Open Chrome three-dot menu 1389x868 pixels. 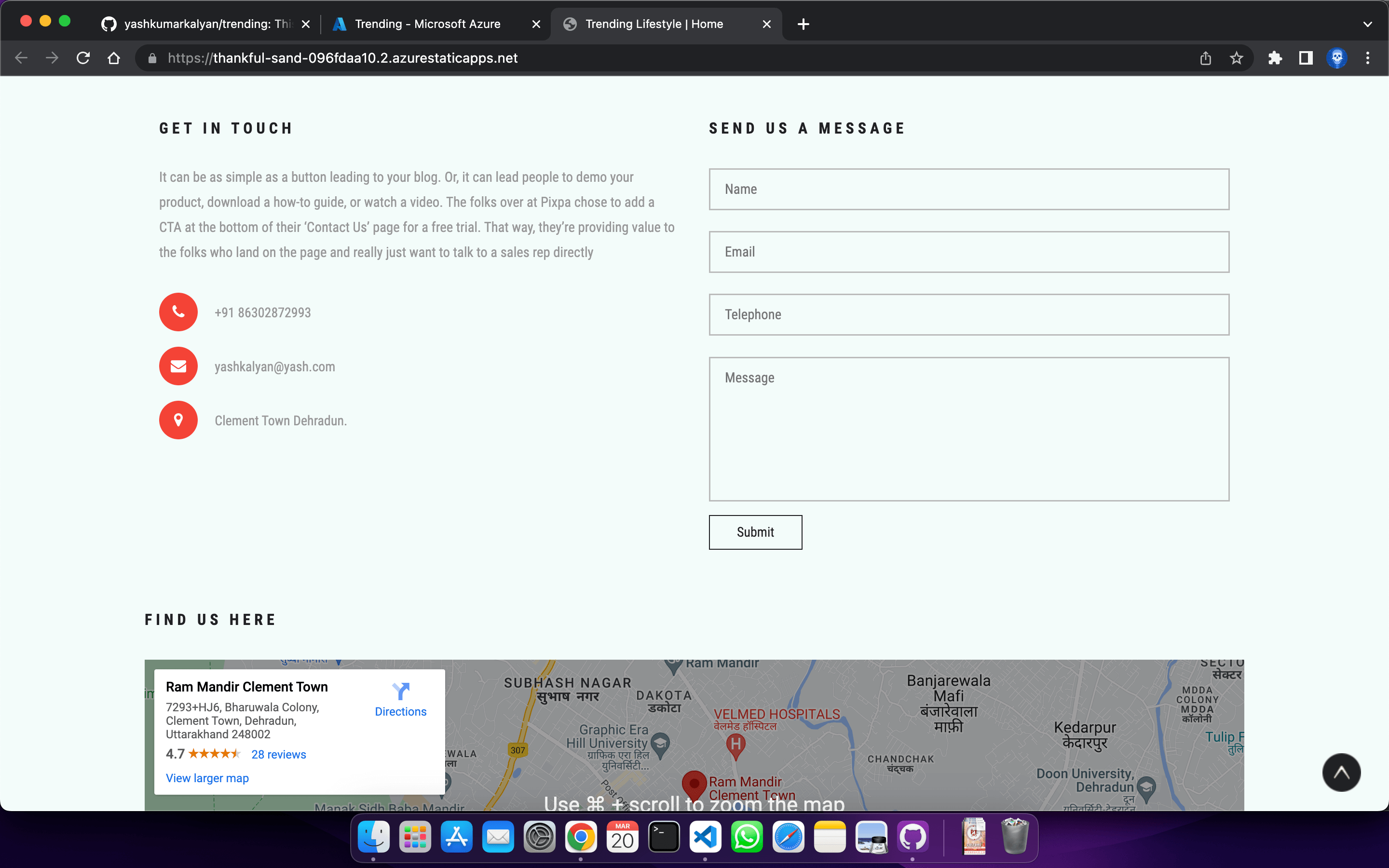1368,58
